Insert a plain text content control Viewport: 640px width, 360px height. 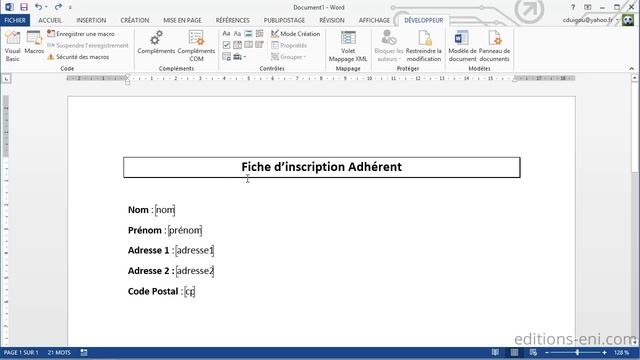[237, 33]
